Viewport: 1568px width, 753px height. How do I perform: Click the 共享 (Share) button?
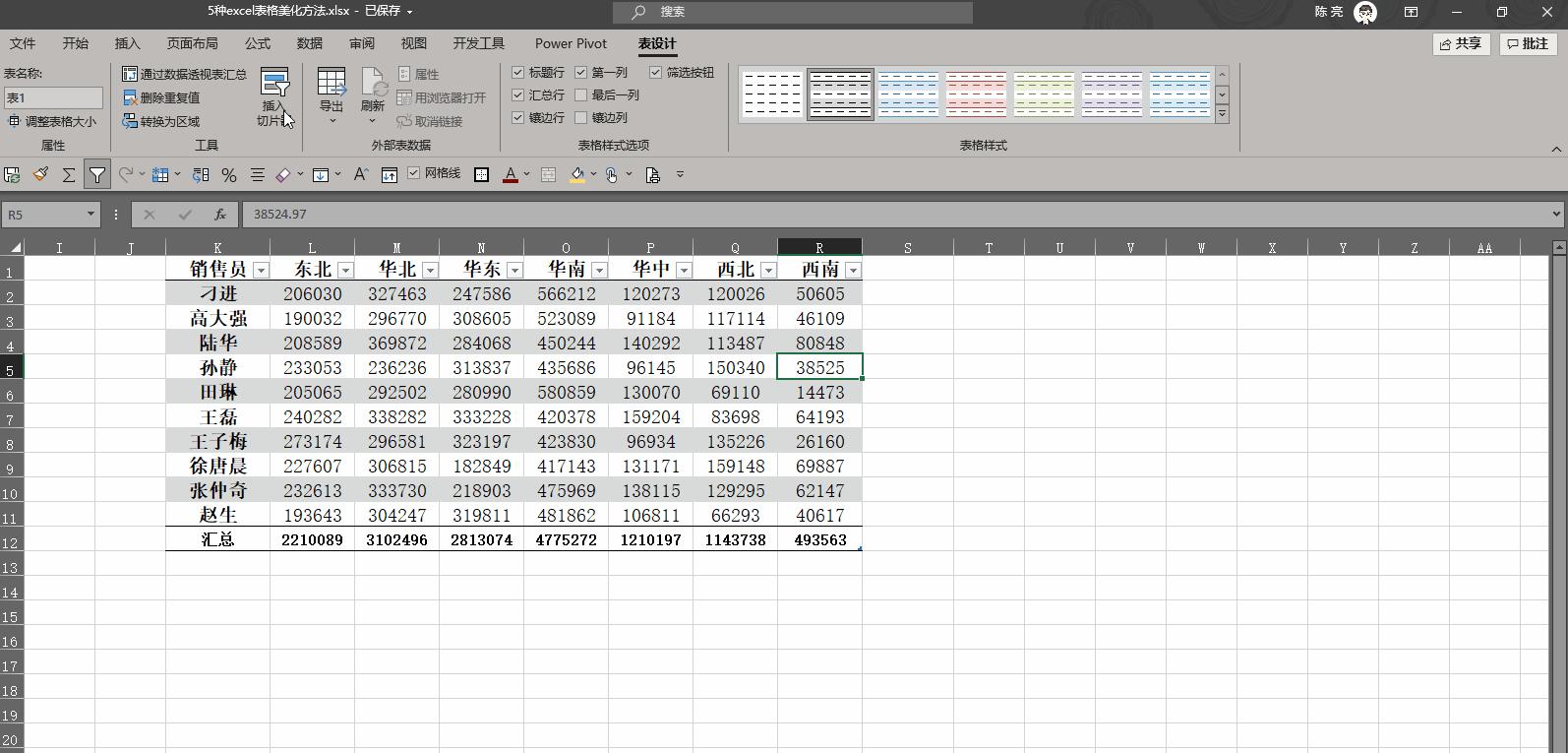(x=1461, y=43)
